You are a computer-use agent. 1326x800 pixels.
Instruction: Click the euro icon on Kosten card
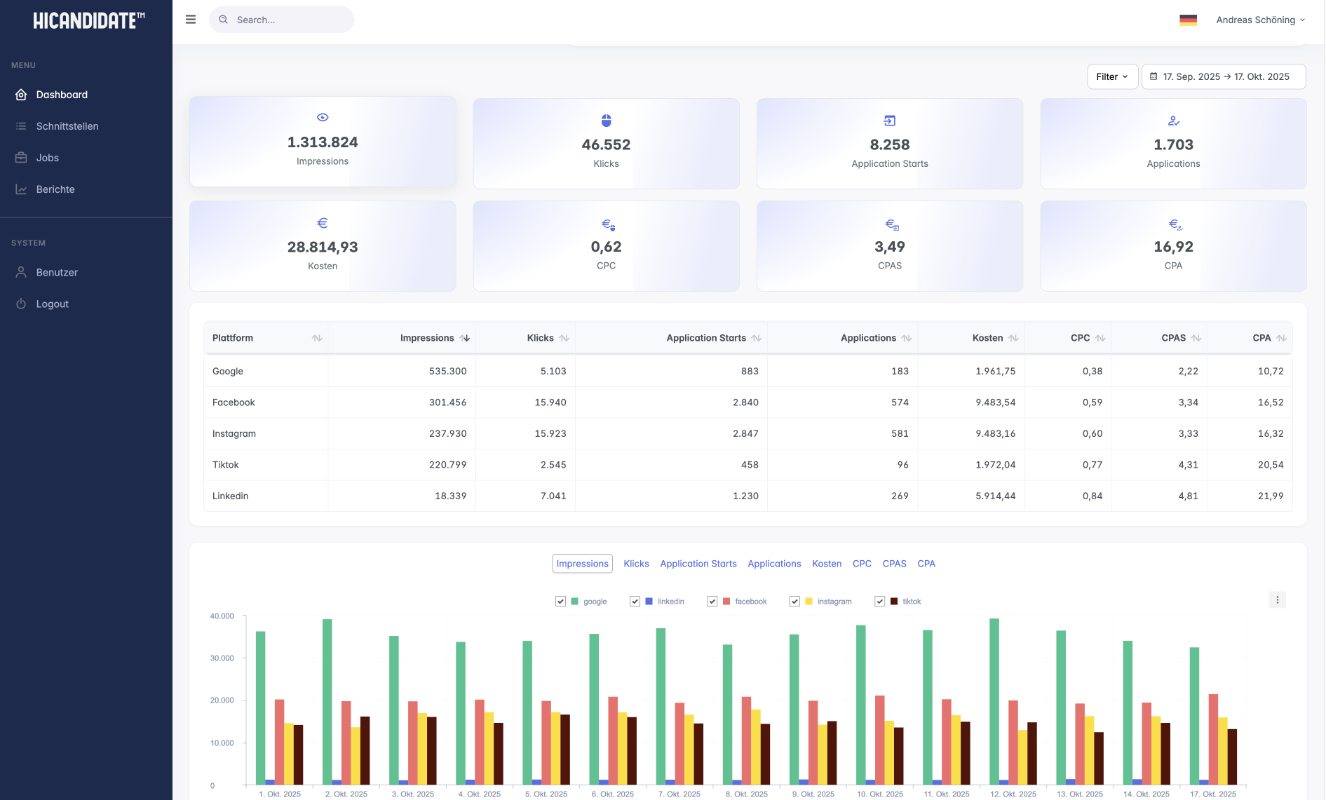(x=322, y=224)
